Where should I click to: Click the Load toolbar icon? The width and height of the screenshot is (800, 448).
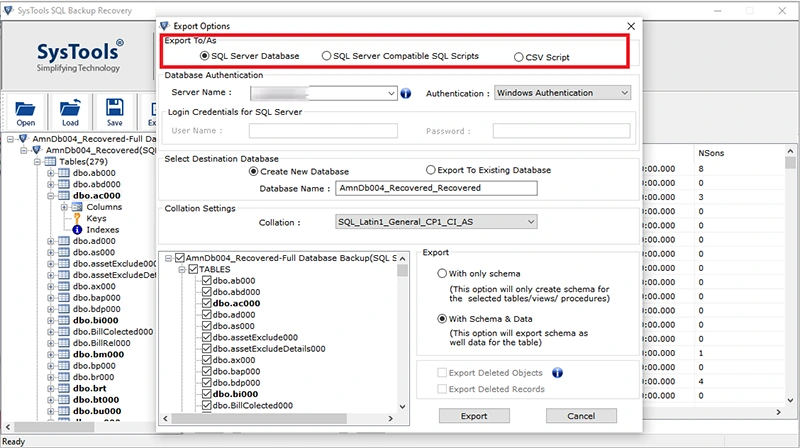point(70,108)
